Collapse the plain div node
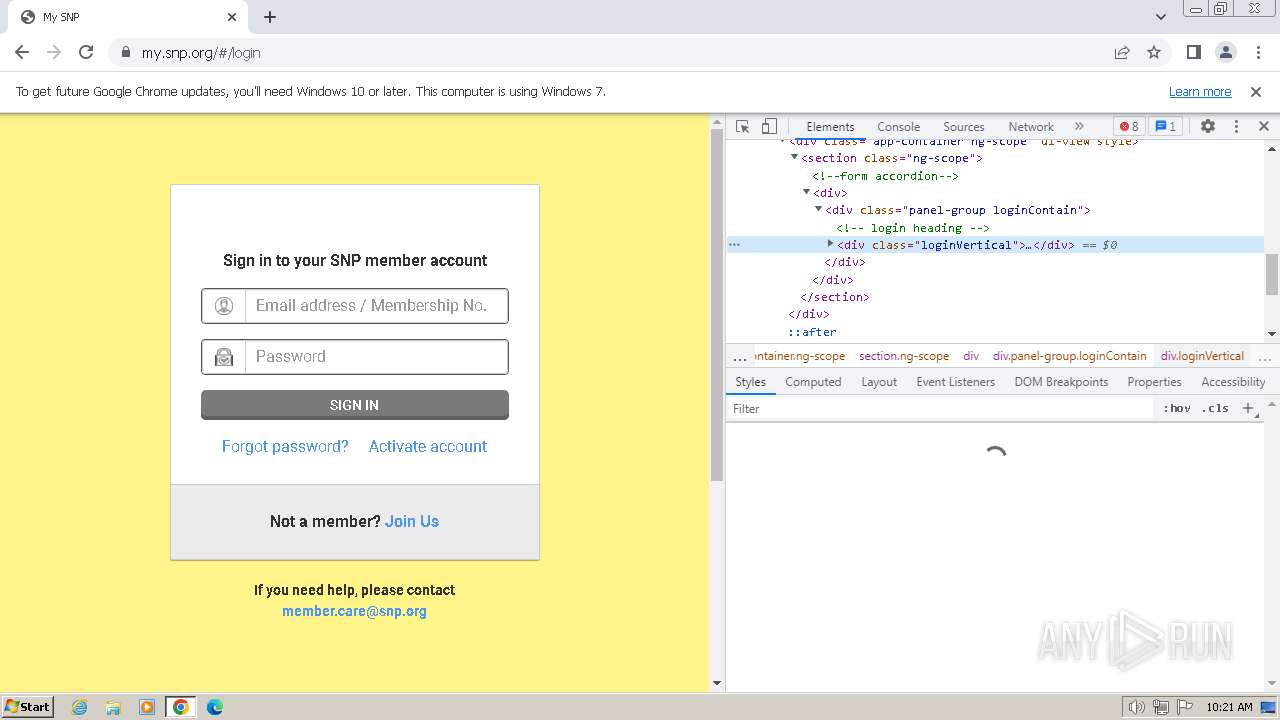 click(807, 193)
